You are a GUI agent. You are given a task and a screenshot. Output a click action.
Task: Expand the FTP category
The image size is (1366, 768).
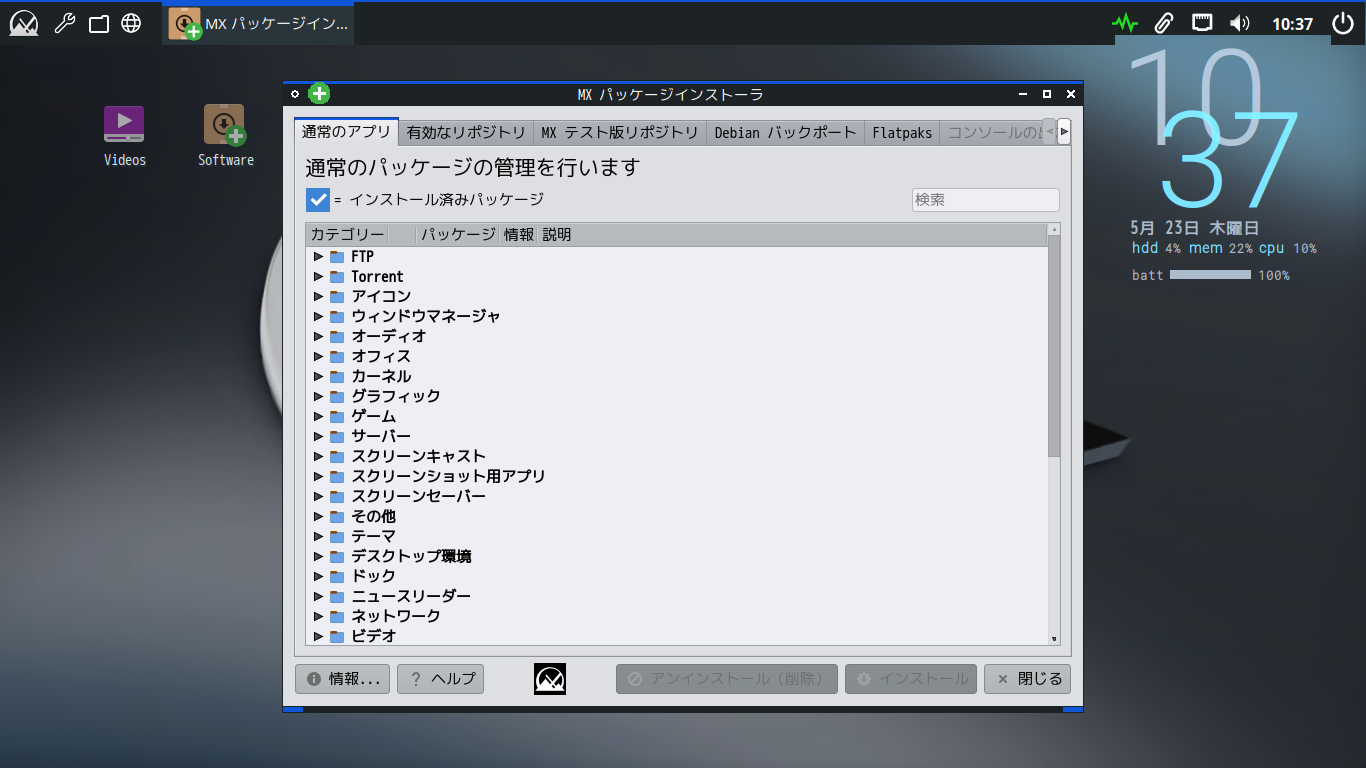(319, 256)
